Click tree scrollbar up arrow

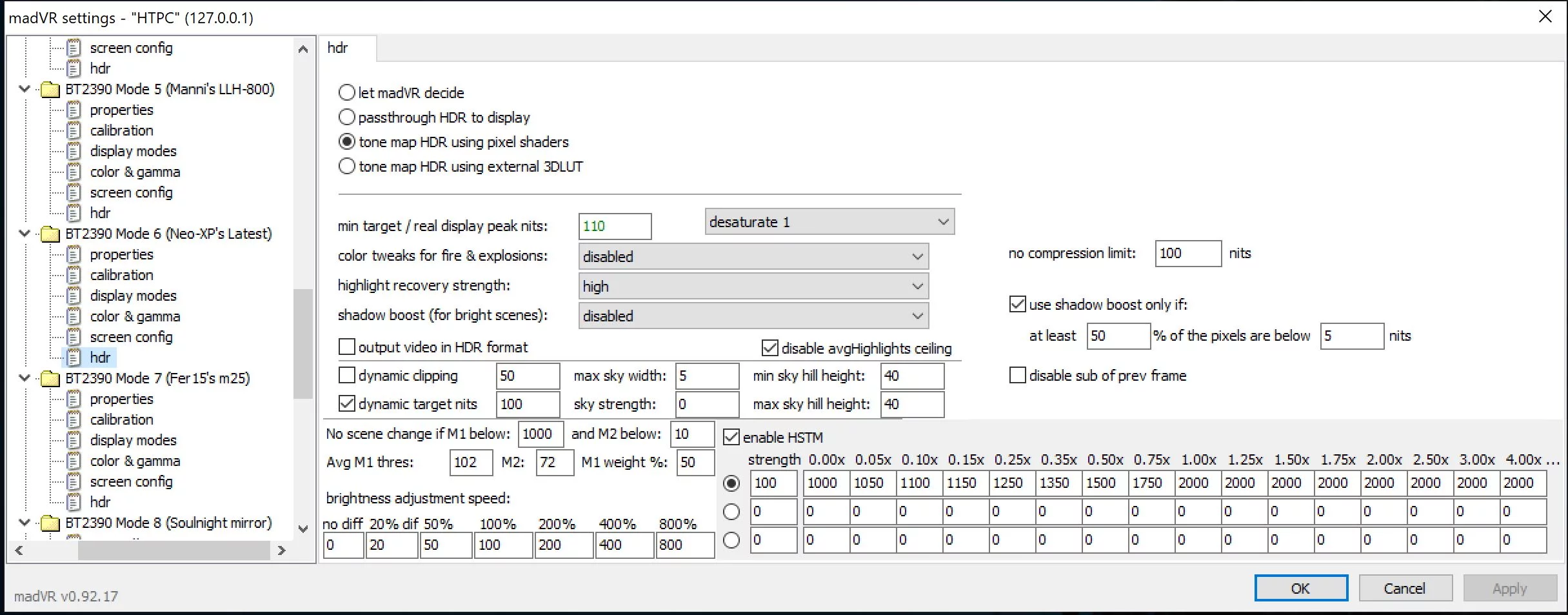click(303, 49)
